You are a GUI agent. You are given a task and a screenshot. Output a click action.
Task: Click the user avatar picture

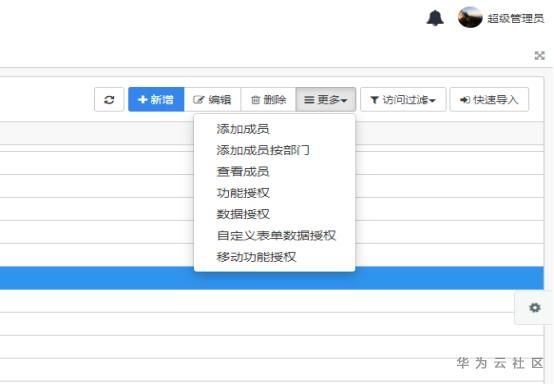pos(470,17)
